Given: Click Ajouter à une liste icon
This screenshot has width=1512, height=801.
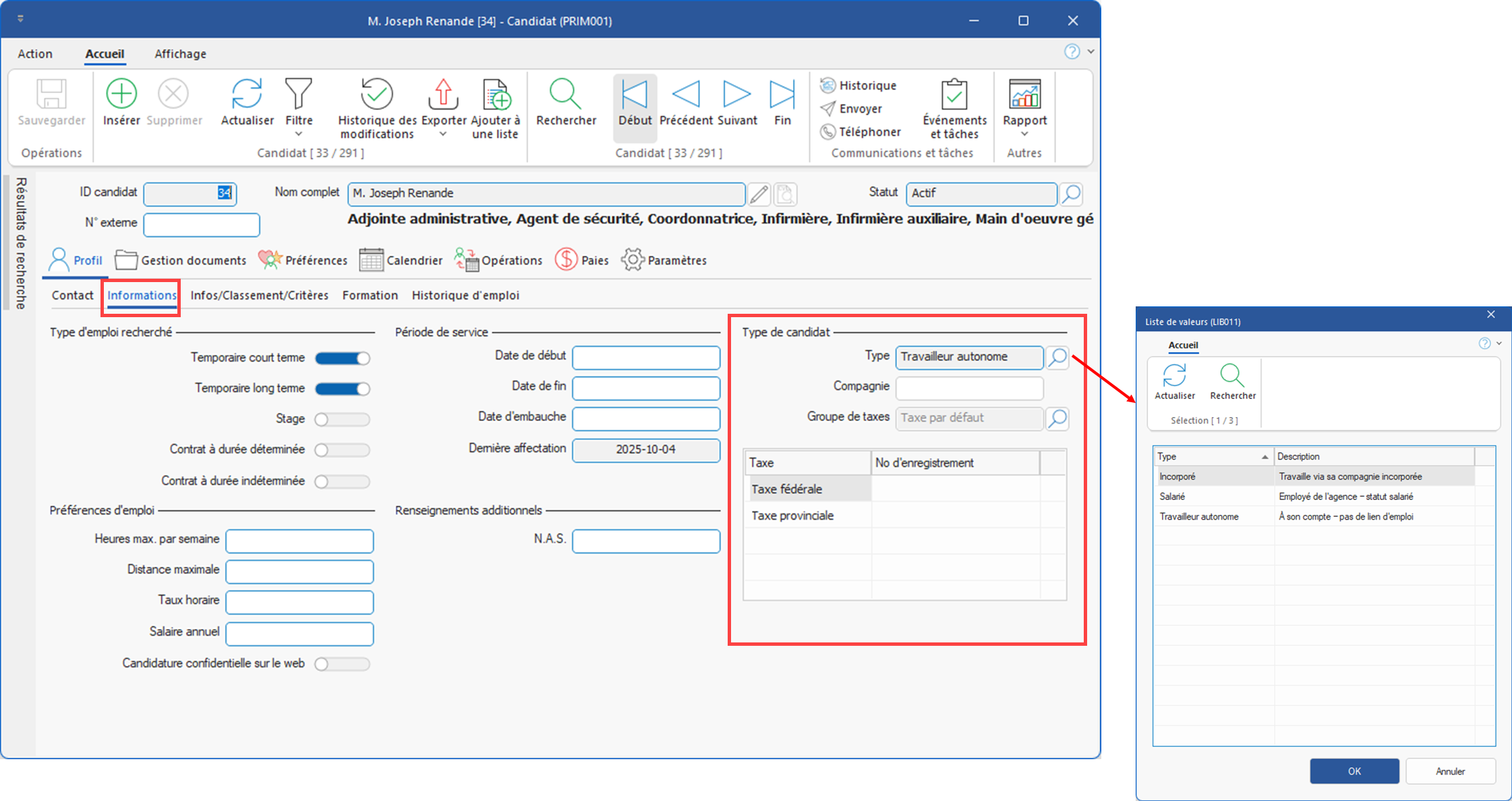Looking at the screenshot, I should (x=496, y=94).
